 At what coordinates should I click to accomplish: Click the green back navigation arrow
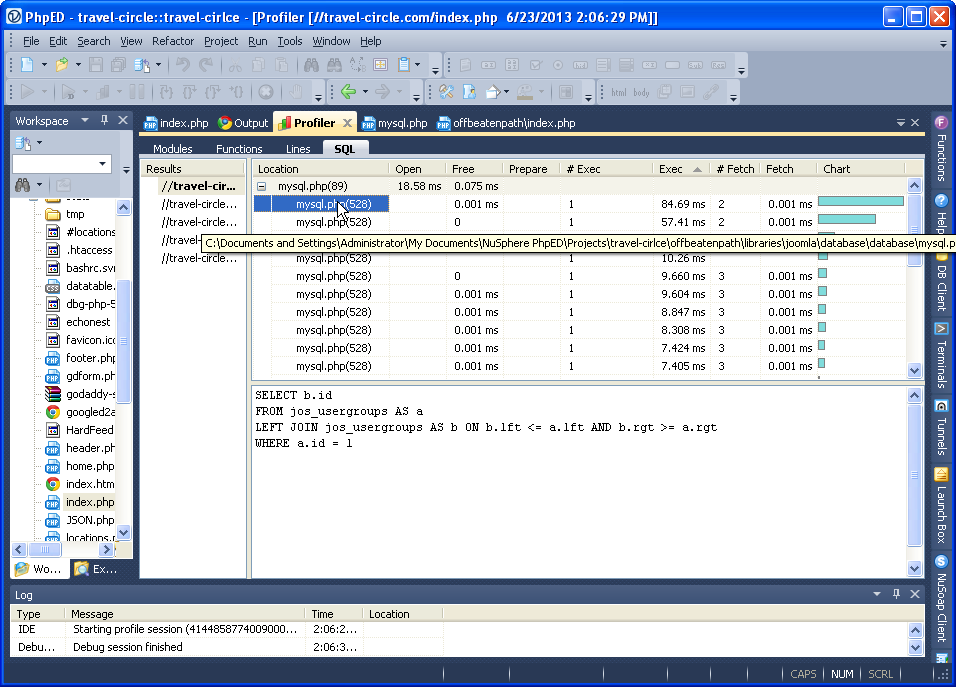click(x=348, y=92)
